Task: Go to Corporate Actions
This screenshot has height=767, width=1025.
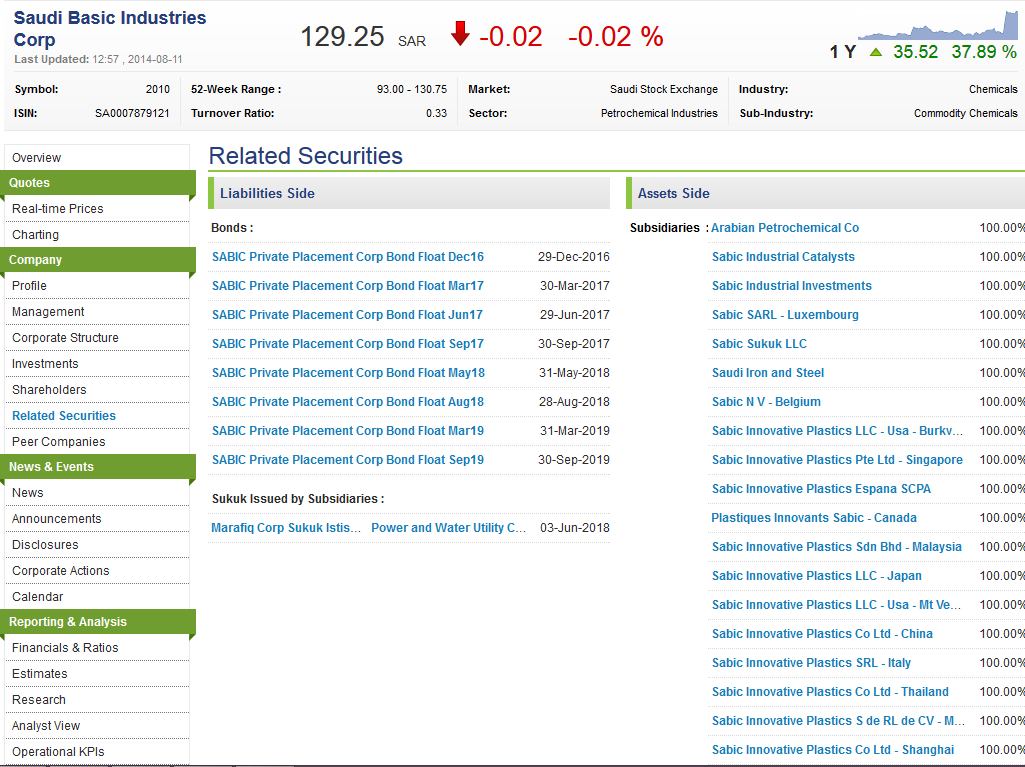Action: click(61, 571)
